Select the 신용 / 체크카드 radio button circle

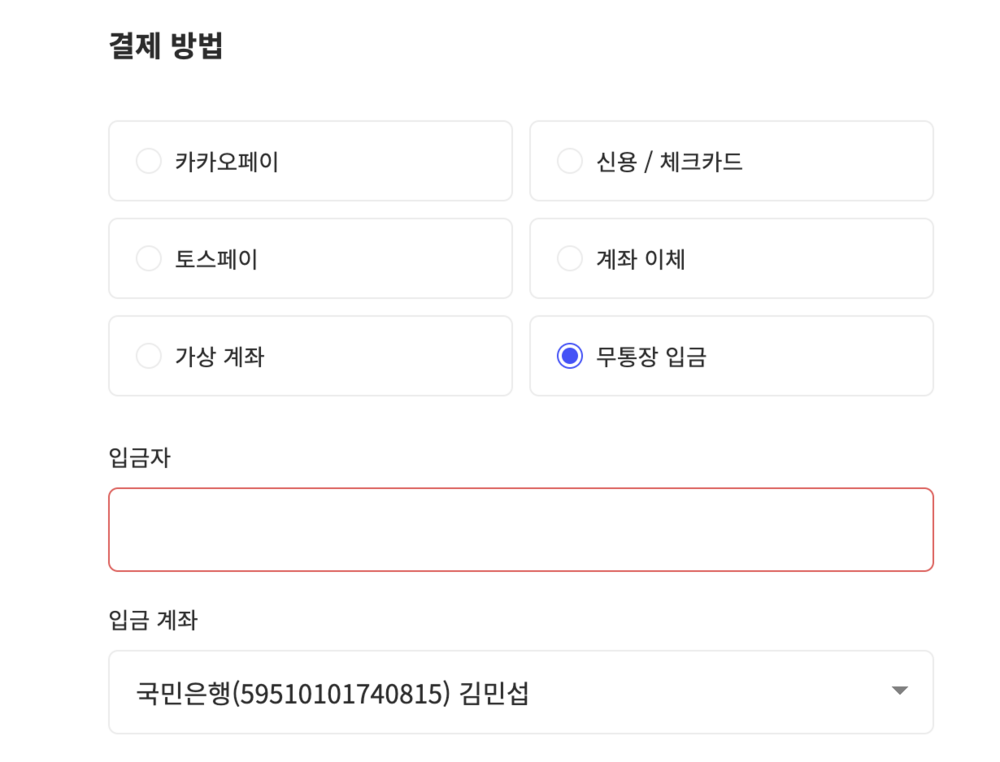tap(569, 161)
